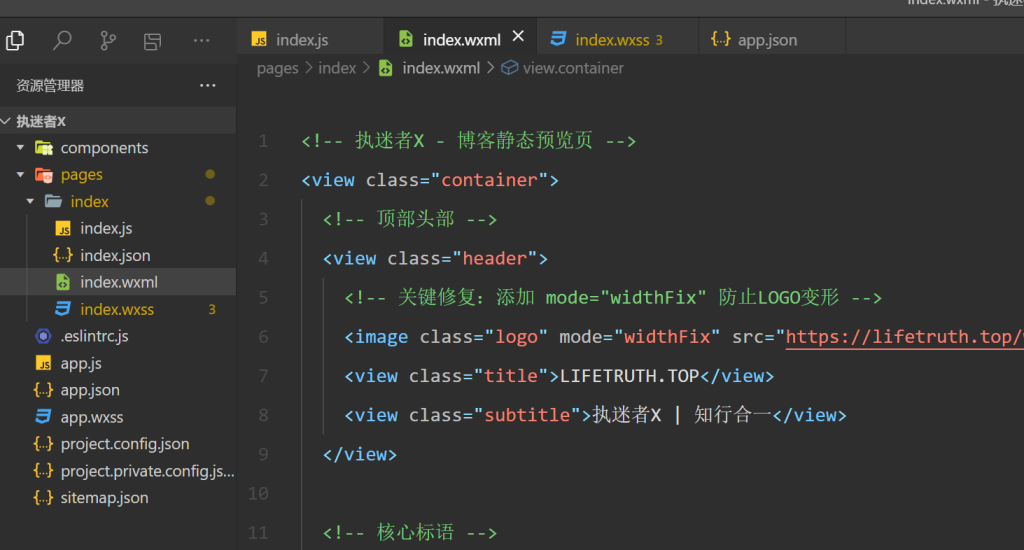Open the Source Control branch icon

[x=108, y=40]
